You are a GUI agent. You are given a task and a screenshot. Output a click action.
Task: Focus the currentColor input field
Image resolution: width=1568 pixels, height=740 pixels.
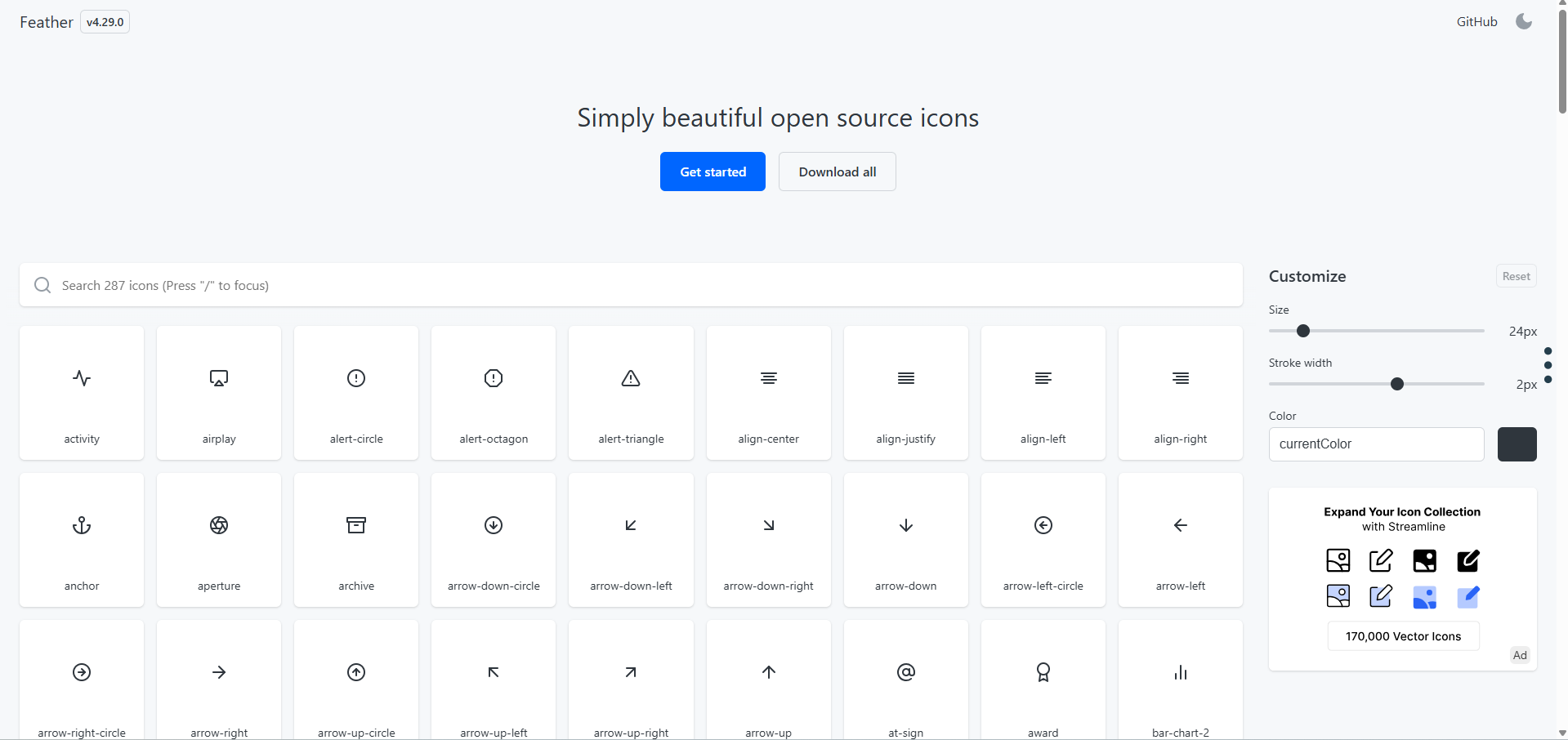pos(1377,444)
